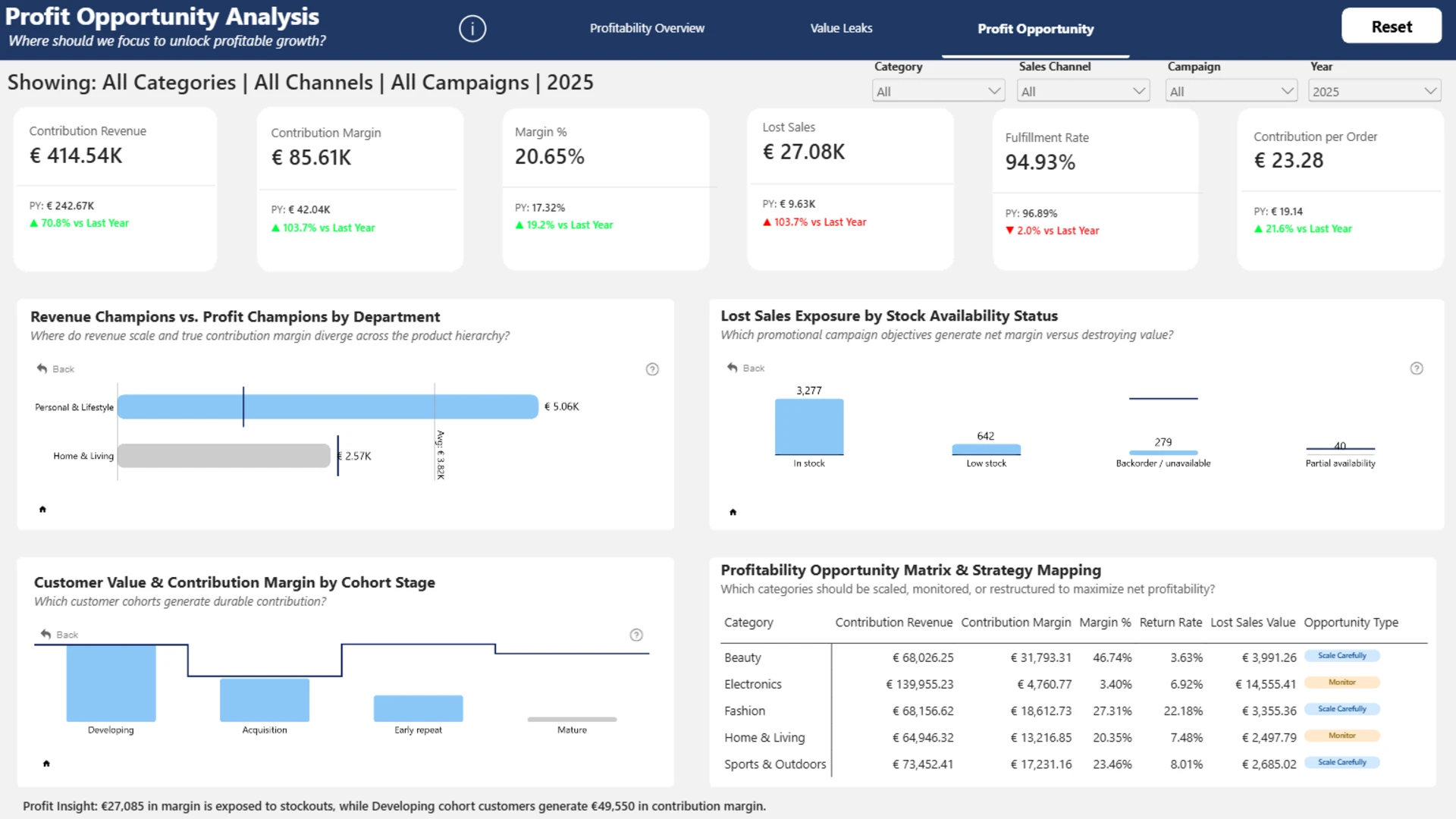Click the € 139,955.23 revenue cell
Screen dimensions: 1456x819
tap(920, 684)
